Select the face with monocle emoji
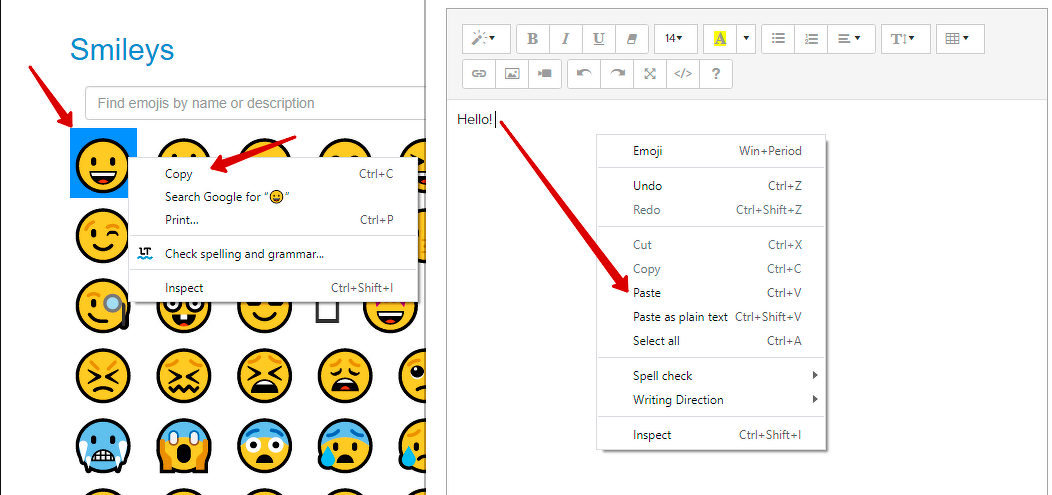This screenshot has height=495, width=1052. [102, 306]
